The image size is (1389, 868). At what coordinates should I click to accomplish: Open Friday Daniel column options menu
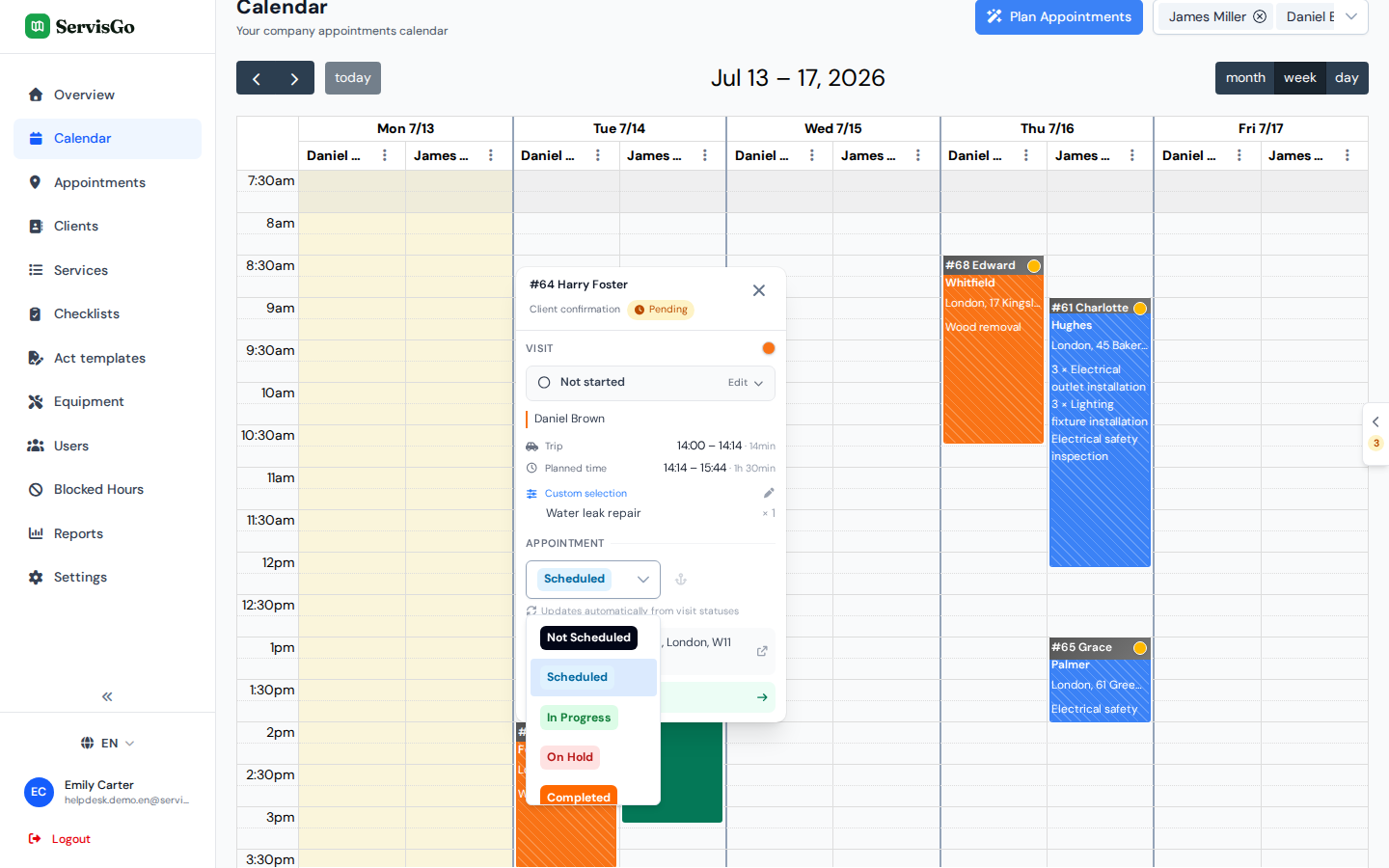point(1239,155)
